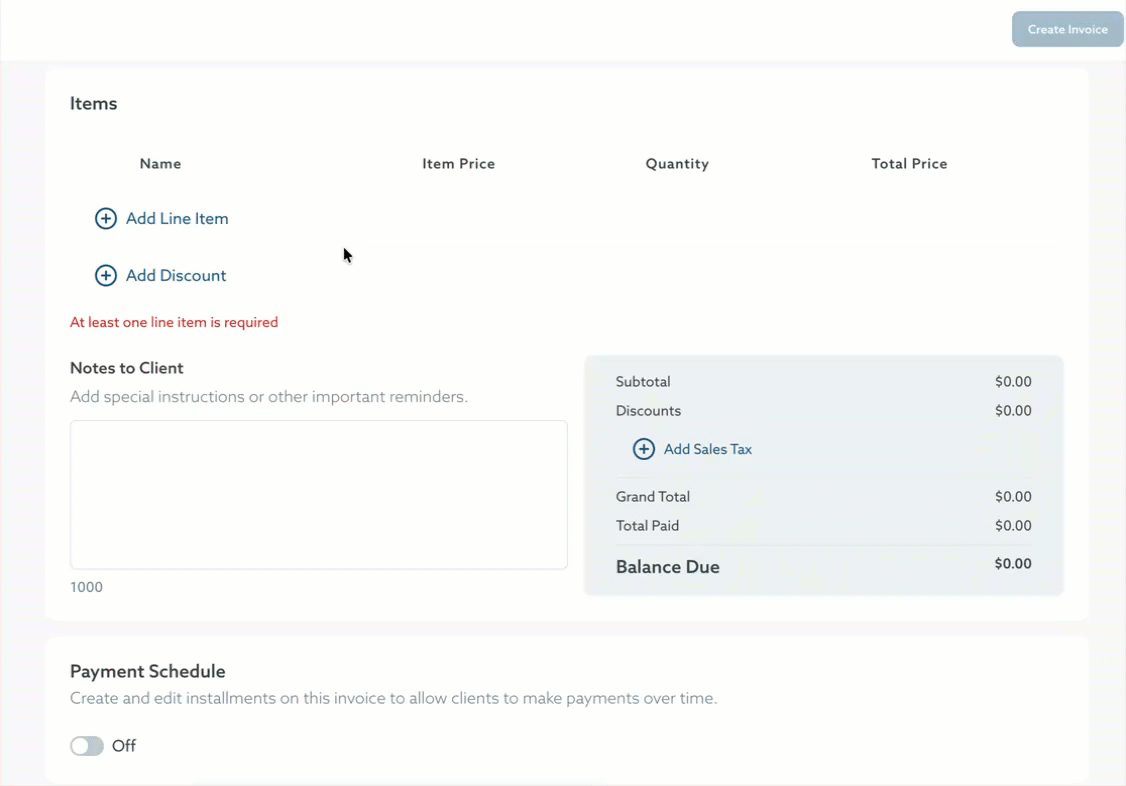Image resolution: width=1126 pixels, height=786 pixels.
Task: Click the plus icon beside Add Line Item
Action: [106, 218]
